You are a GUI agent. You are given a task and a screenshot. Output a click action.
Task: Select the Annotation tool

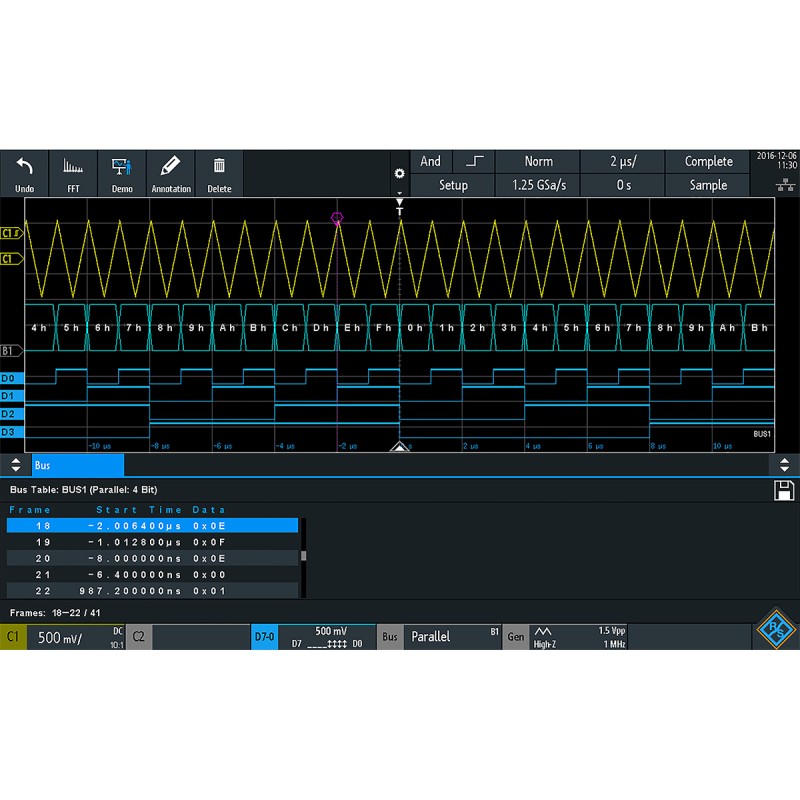(x=170, y=172)
